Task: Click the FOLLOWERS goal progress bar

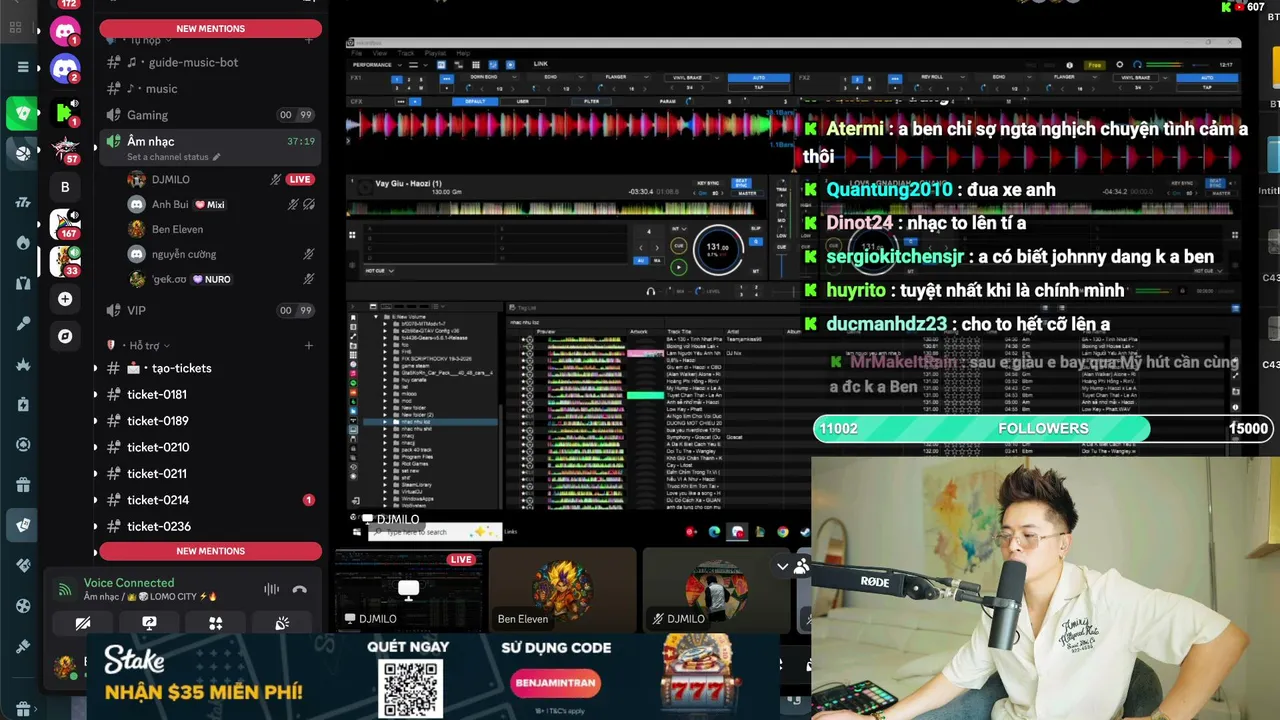Action: pyautogui.click(x=1043, y=429)
